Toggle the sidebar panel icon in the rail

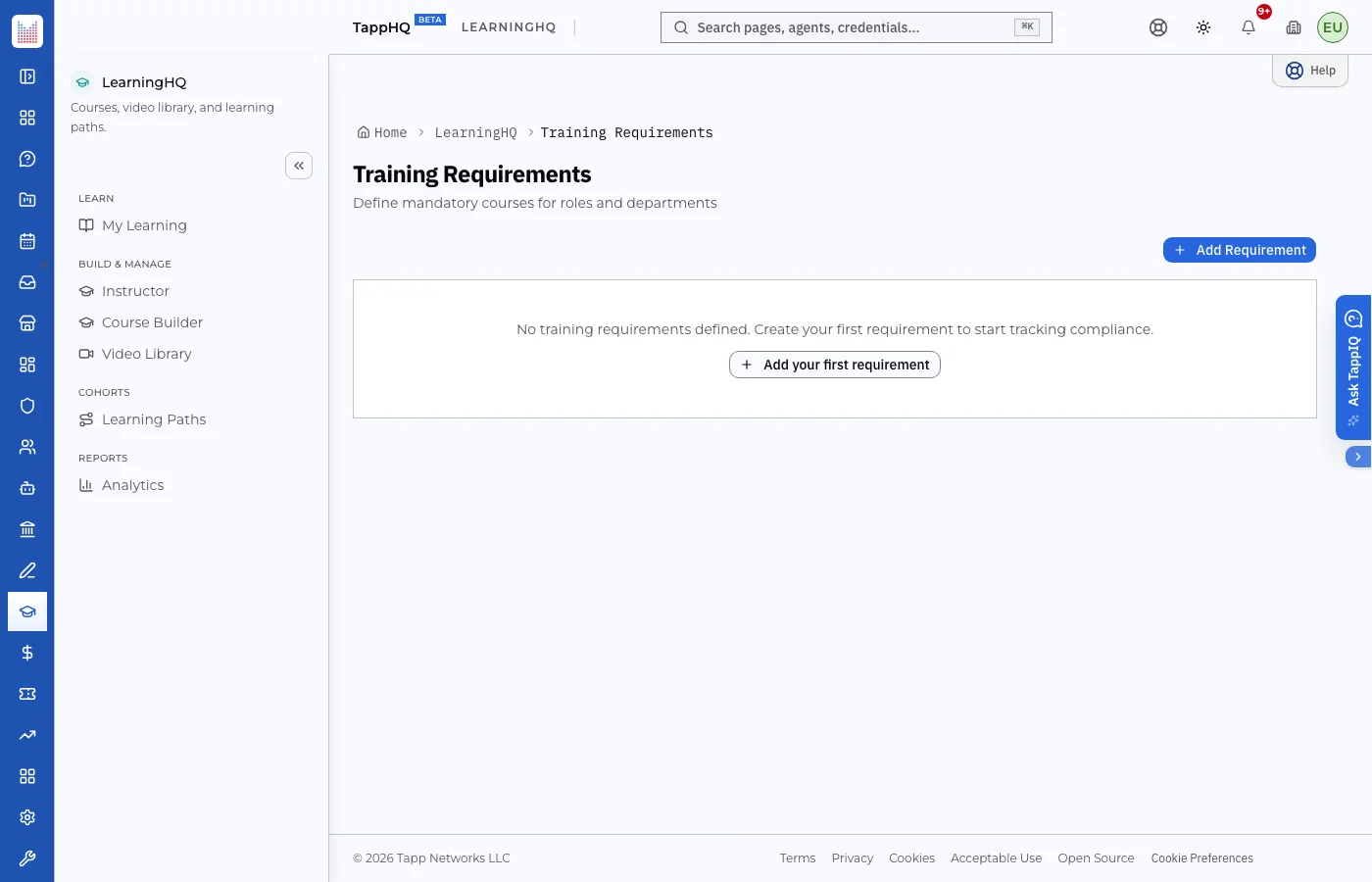click(27, 76)
